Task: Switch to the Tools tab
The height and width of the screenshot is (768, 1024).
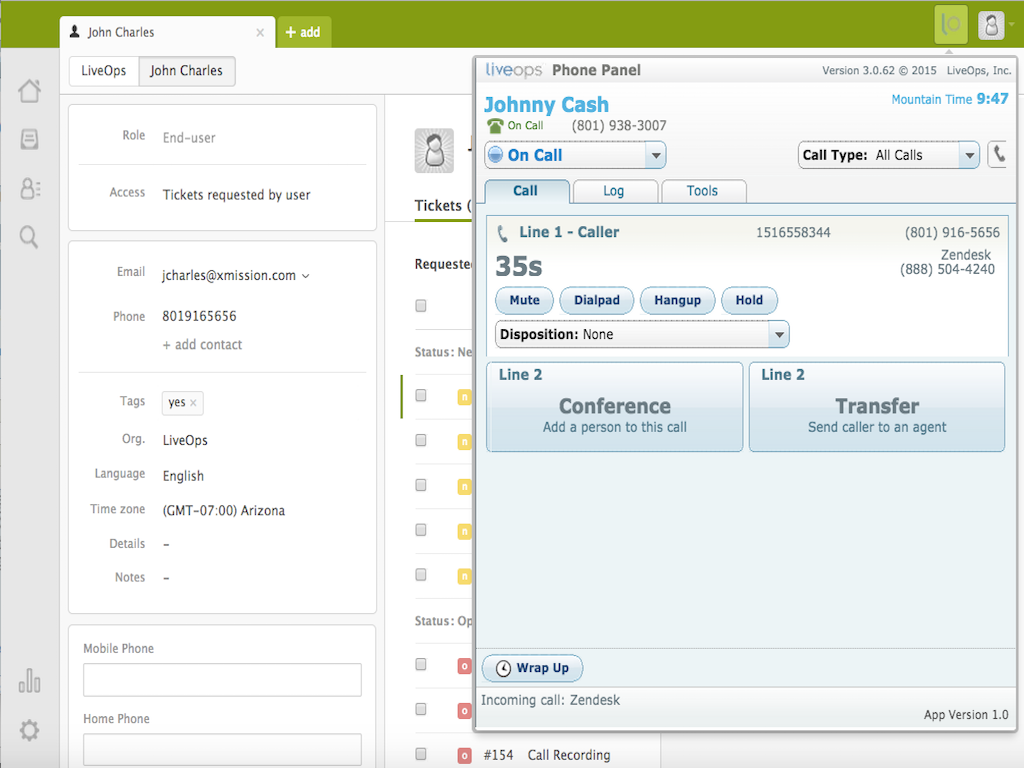Action: 703,190
